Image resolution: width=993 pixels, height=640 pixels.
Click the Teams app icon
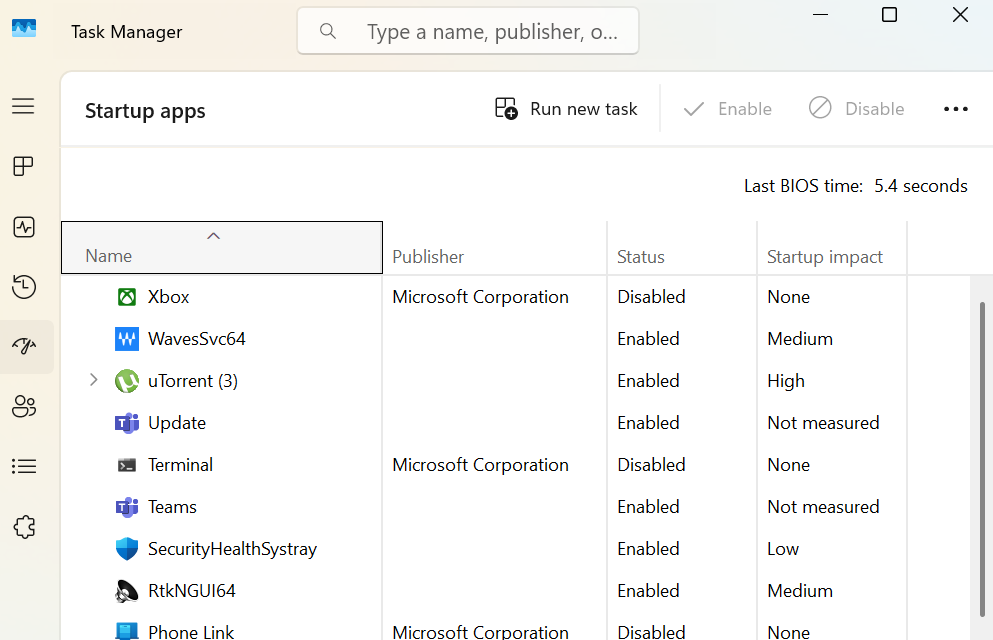[x=127, y=507]
